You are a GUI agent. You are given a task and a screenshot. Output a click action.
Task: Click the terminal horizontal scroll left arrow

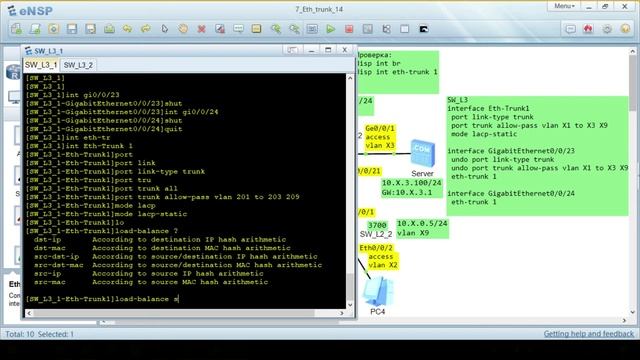point(29,313)
